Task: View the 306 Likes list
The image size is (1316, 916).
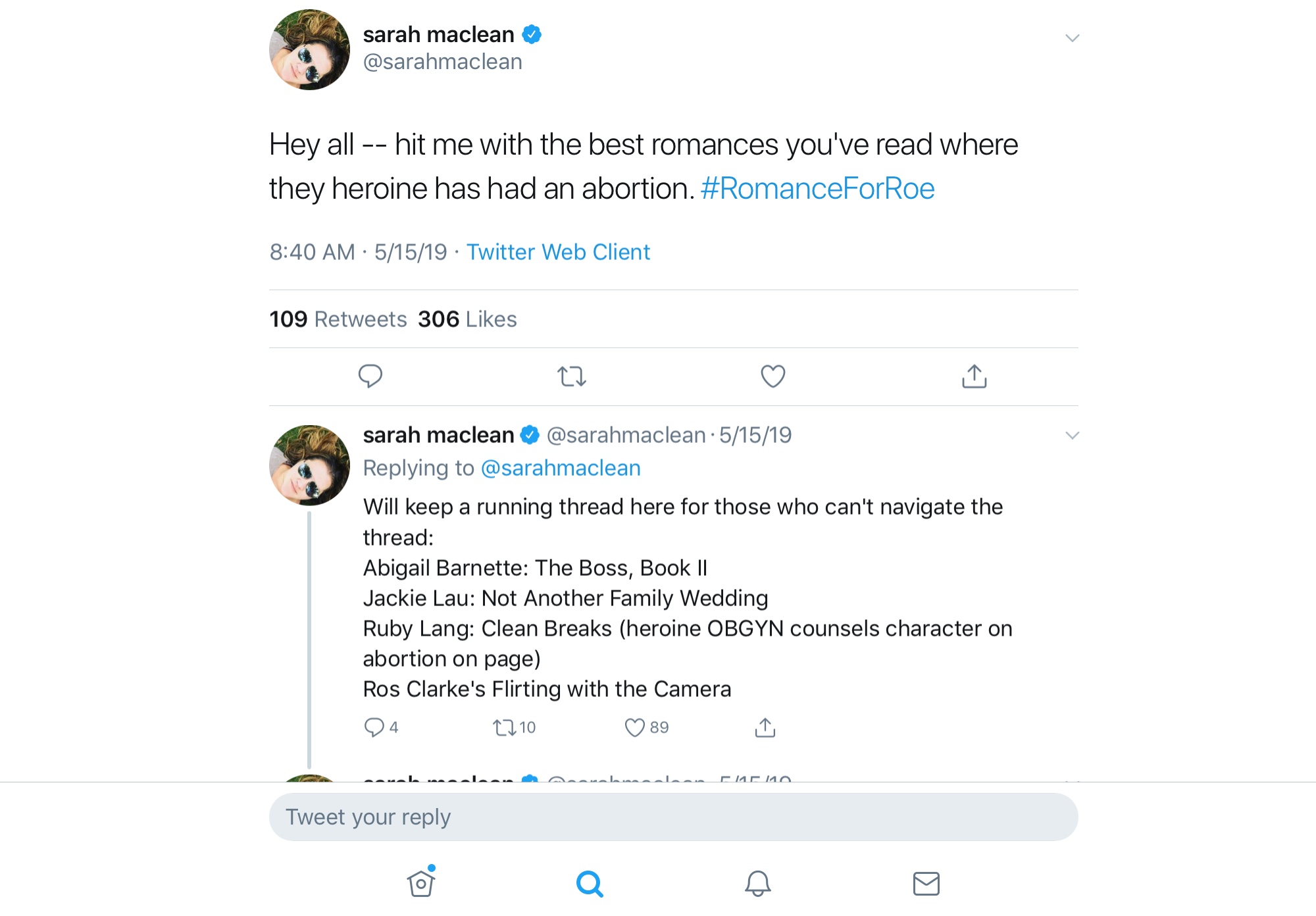Action: coord(467,319)
